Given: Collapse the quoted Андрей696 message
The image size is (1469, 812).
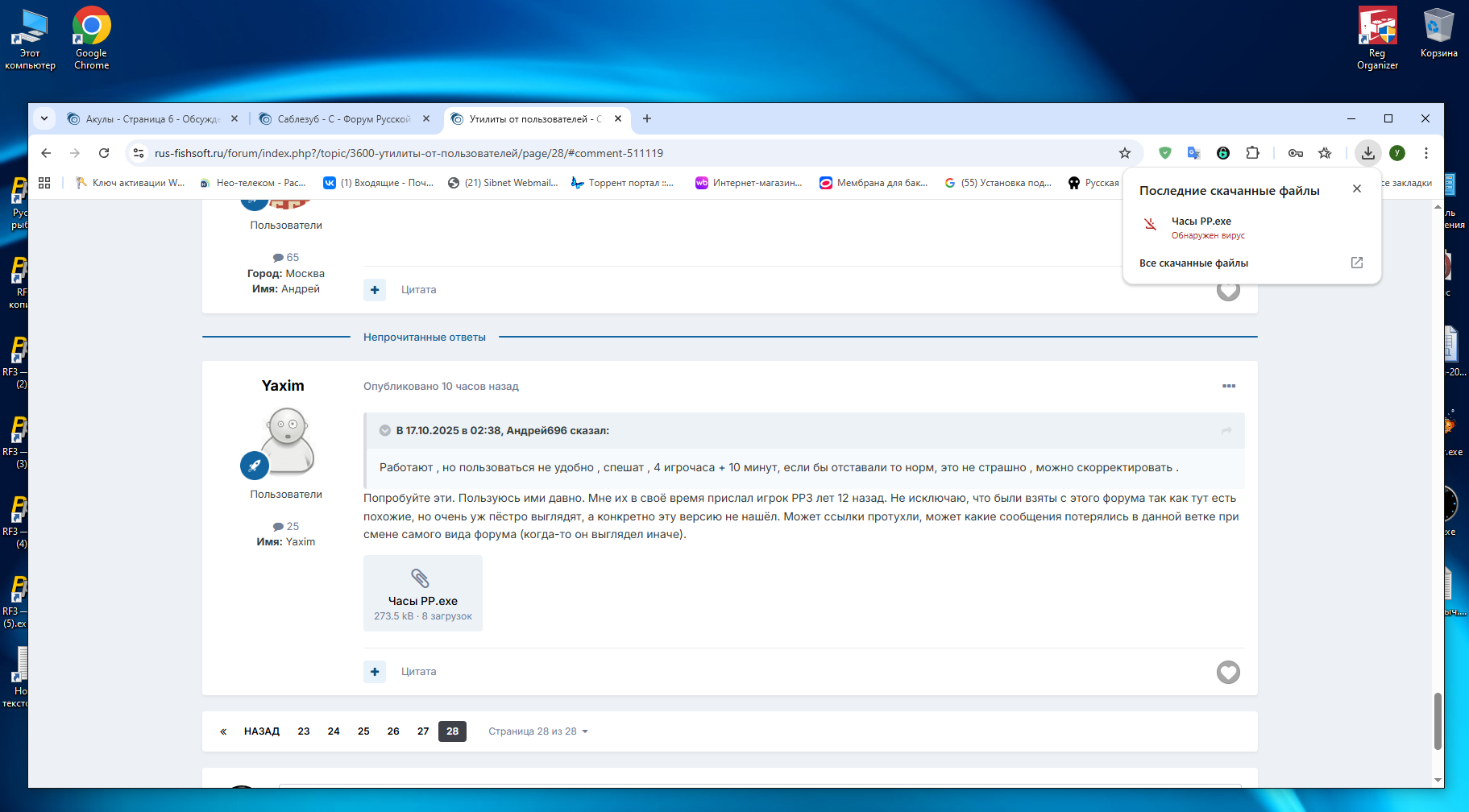Looking at the screenshot, I should coord(385,431).
